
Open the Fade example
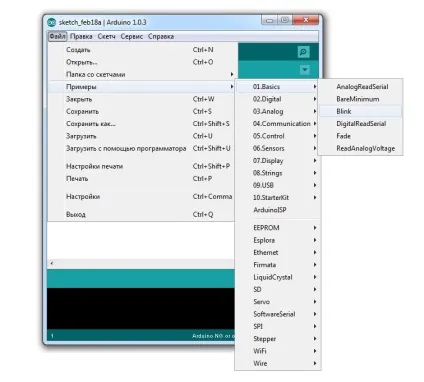(360, 136)
